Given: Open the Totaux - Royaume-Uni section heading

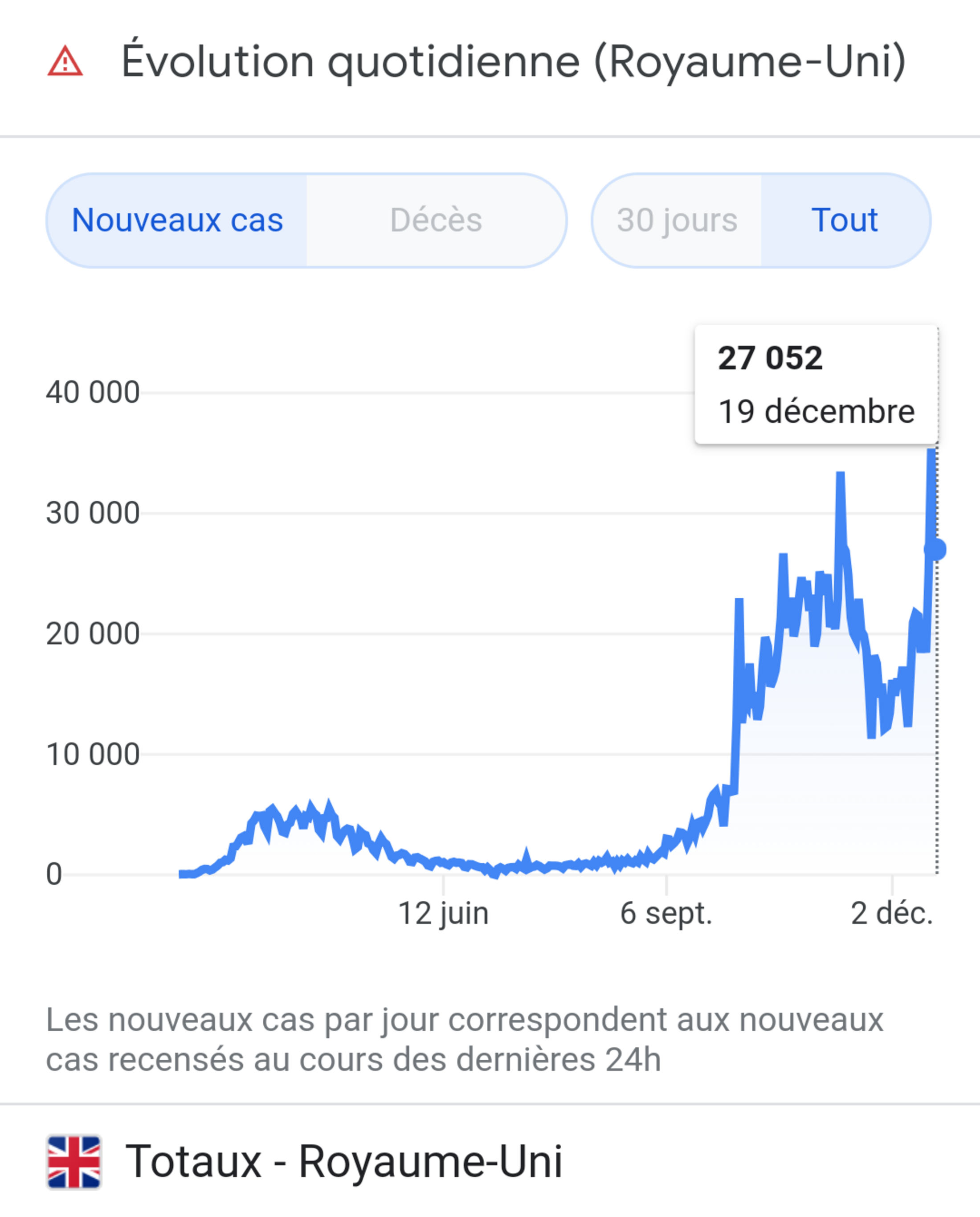Looking at the screenshot, I should pos(344,1162).
